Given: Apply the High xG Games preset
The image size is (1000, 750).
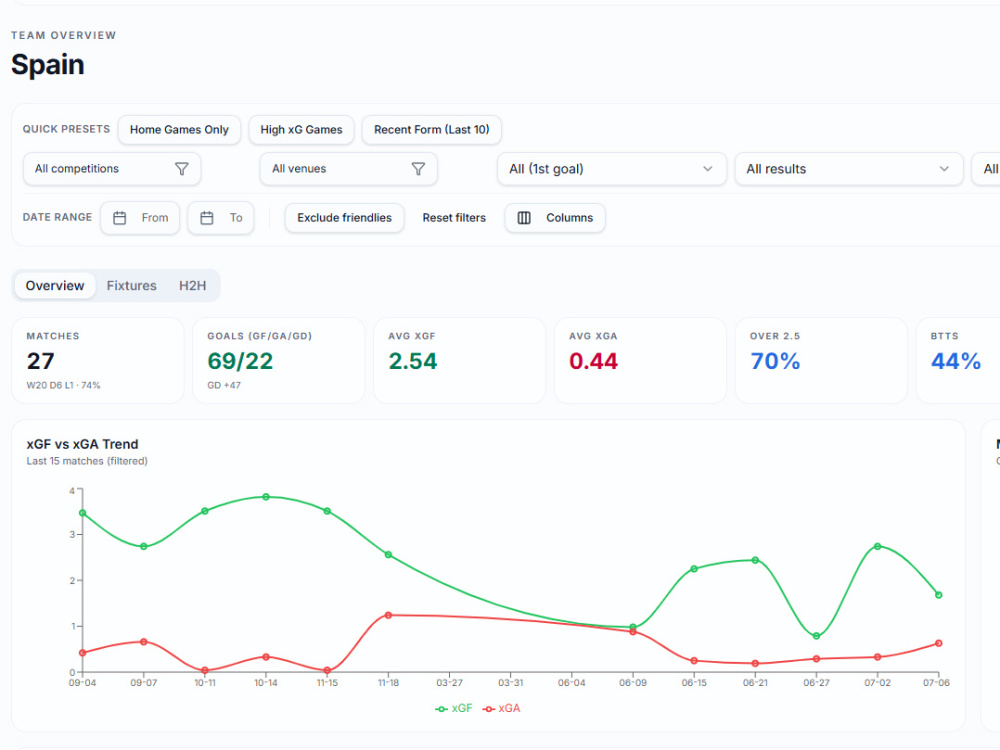Looking at the screenshot, I should tap(301, 129).
